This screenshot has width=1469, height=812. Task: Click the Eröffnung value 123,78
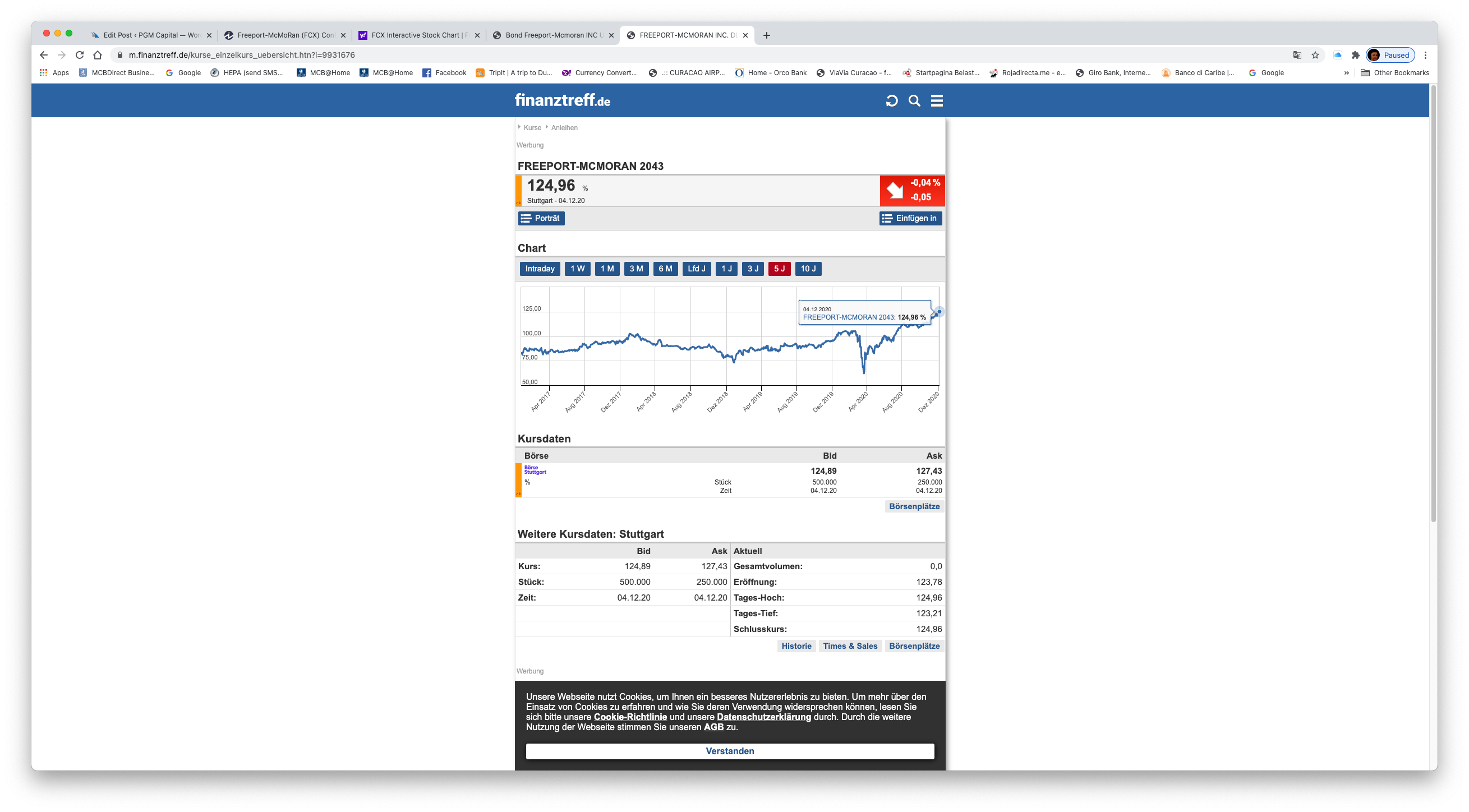tap(928, 582)
